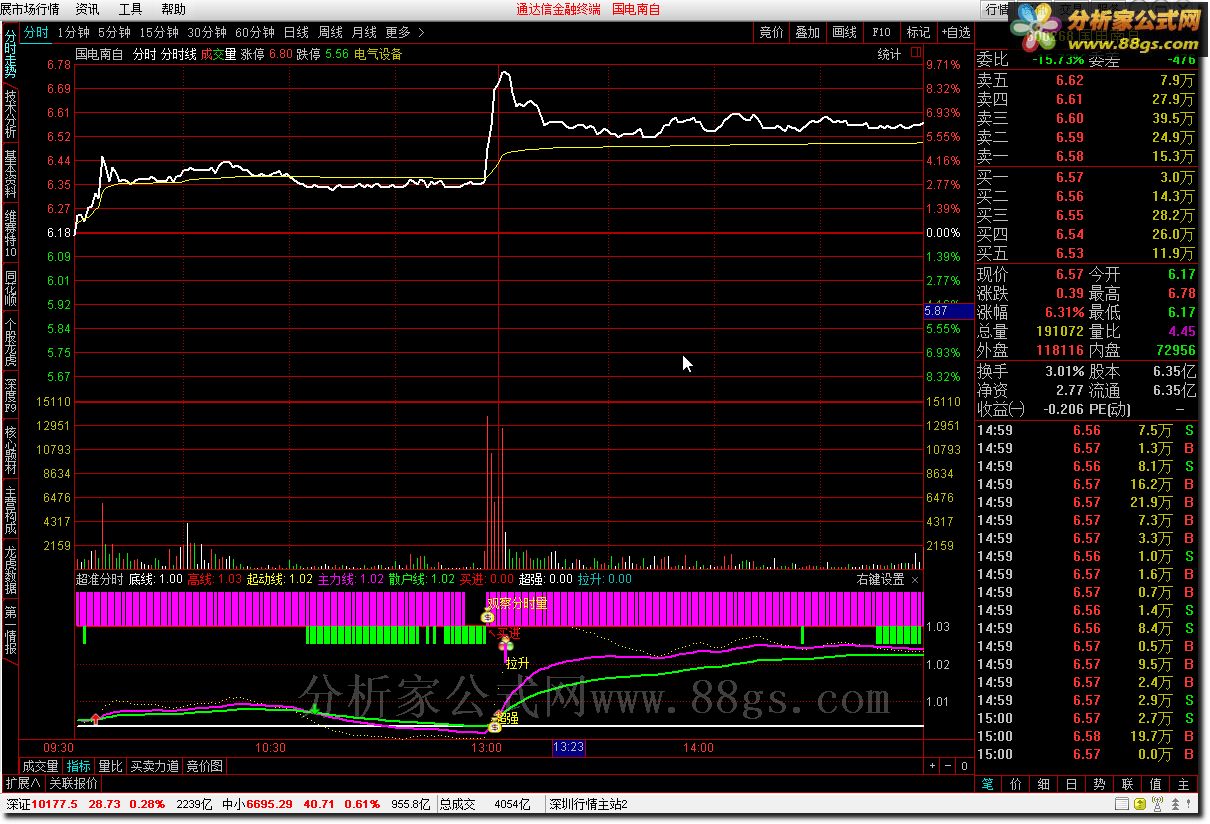Click the 行情 button at top right
The image size is (1210, 824).
pyautogui.click(x=997, y=9)
